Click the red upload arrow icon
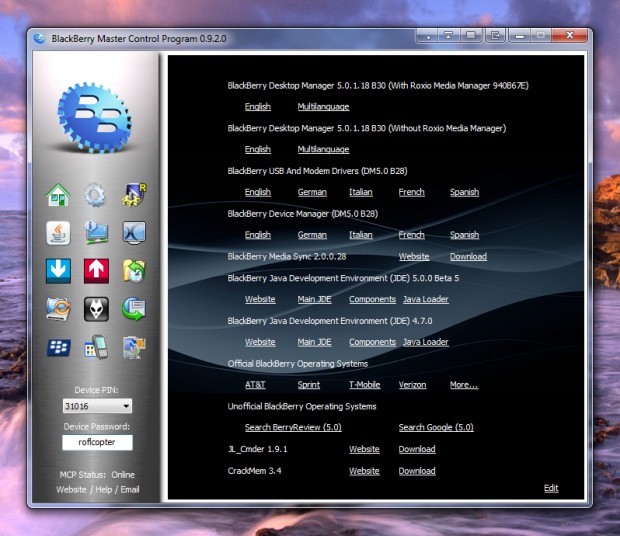Viewport: 620px width, 536px height. pos(96,271)
